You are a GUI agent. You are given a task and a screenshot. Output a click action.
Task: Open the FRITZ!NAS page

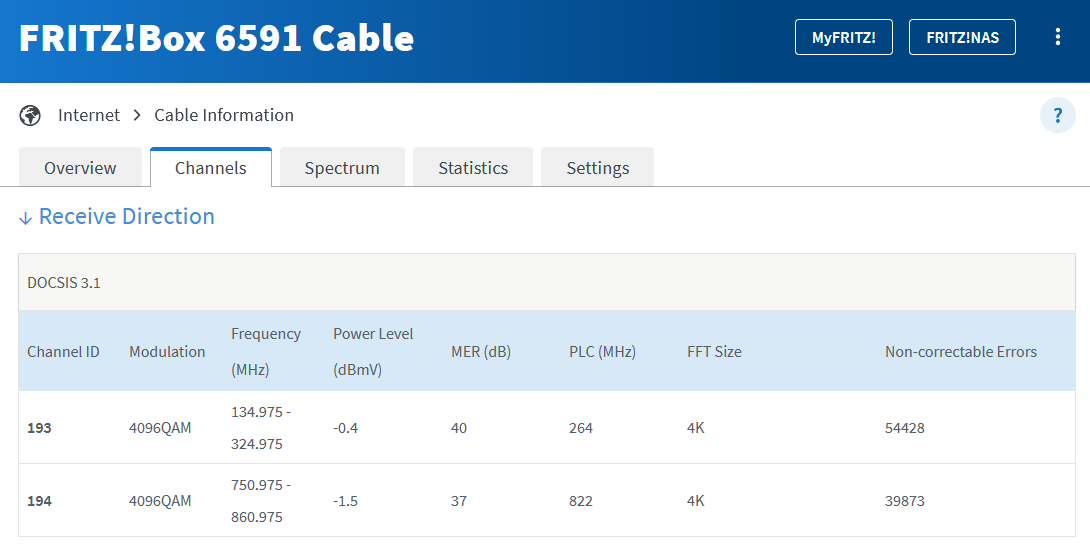(962, 37)
